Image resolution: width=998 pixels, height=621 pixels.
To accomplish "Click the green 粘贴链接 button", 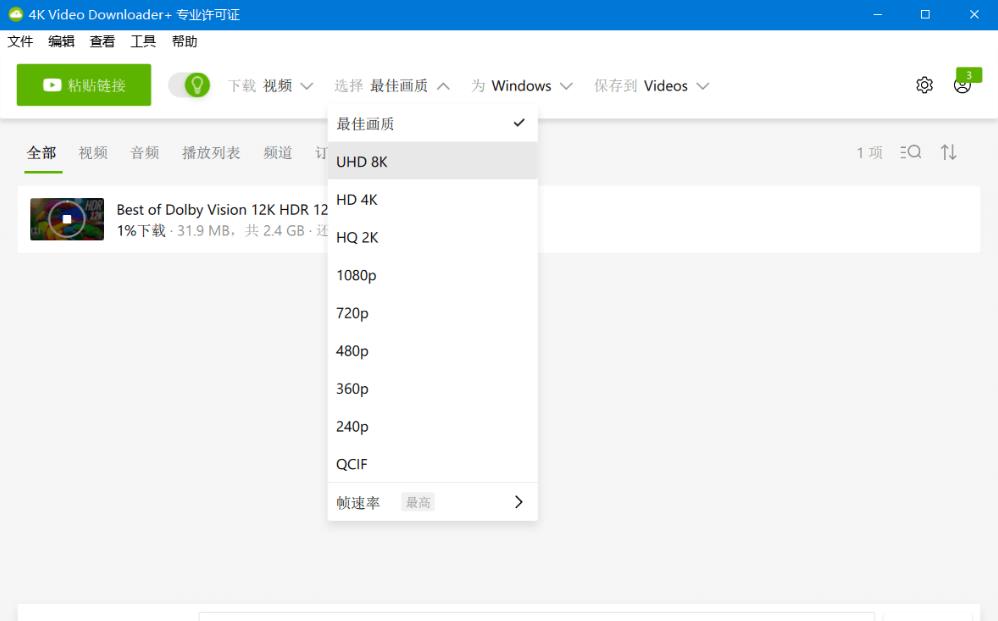I will click(x=84, y=85).
